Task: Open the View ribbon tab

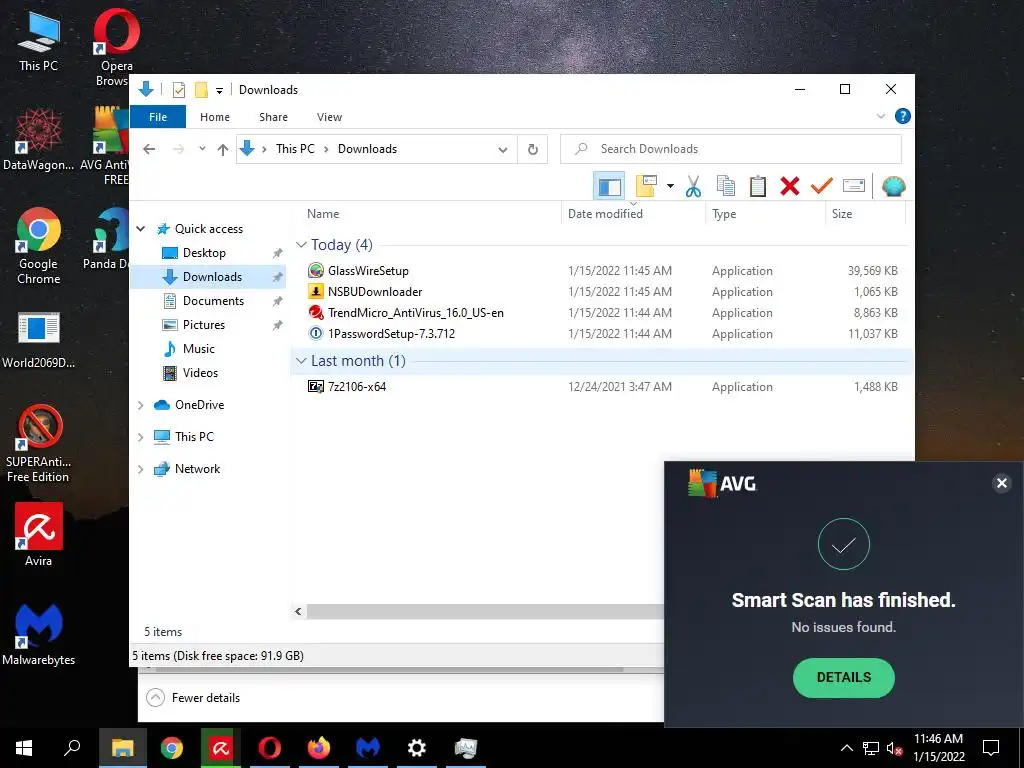Action: coord(329,117)
